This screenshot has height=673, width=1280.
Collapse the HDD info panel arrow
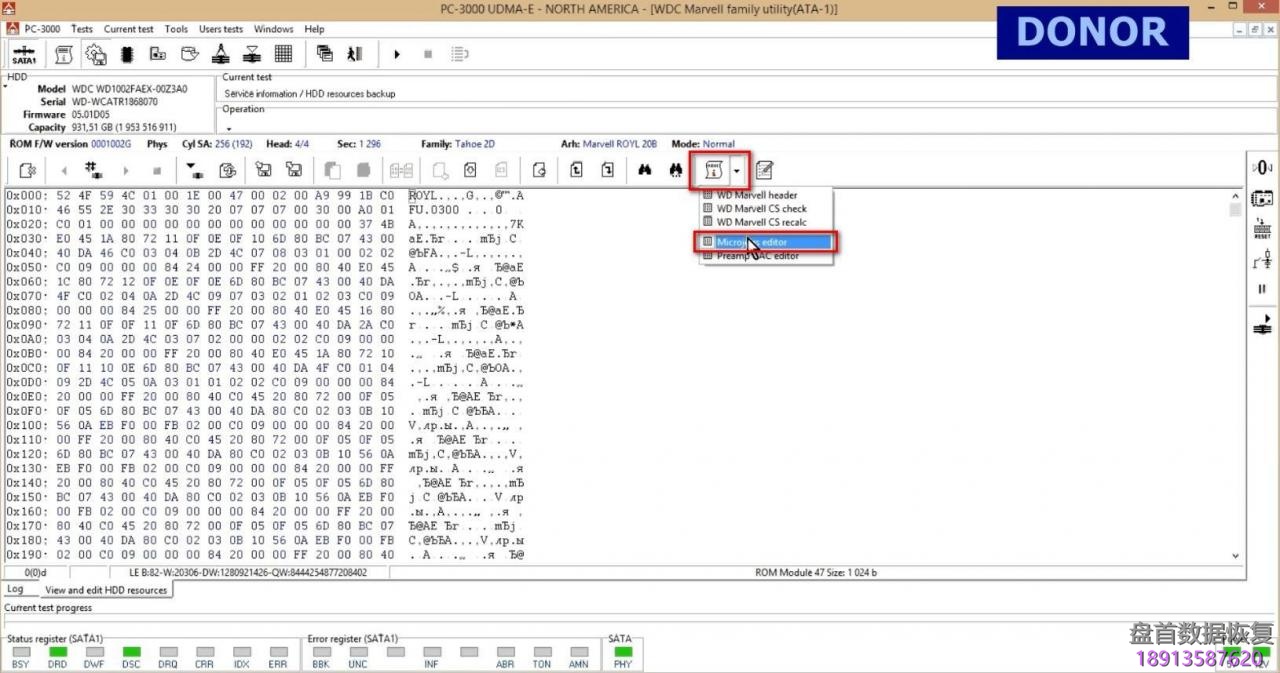5,86
